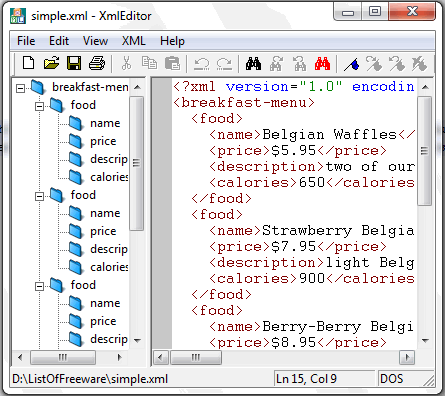The image size is (445, 396).
Task: Click the DOS line-ending status indicator
Action: (x=391, y=379)
